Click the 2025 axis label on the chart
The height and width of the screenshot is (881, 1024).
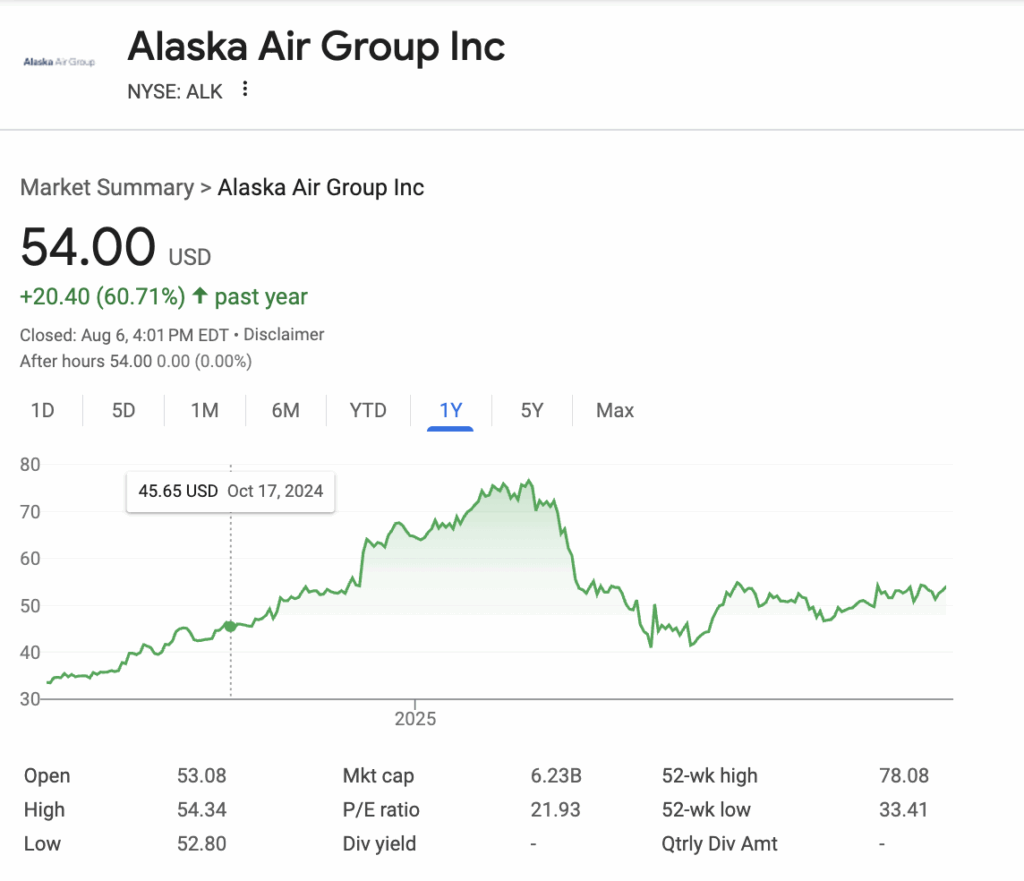(415, 718)
